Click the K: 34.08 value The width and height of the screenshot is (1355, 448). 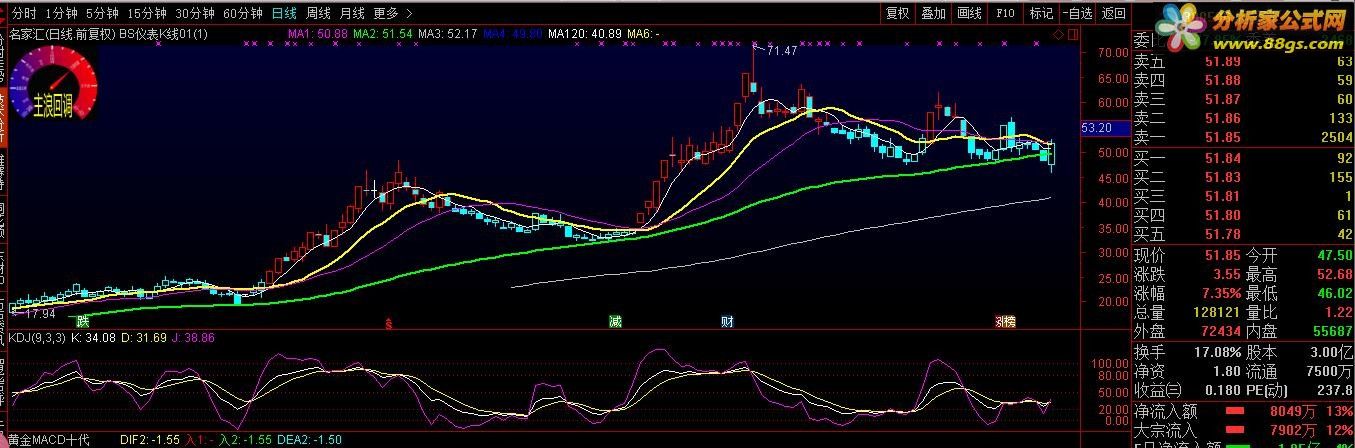click(95, 338)
